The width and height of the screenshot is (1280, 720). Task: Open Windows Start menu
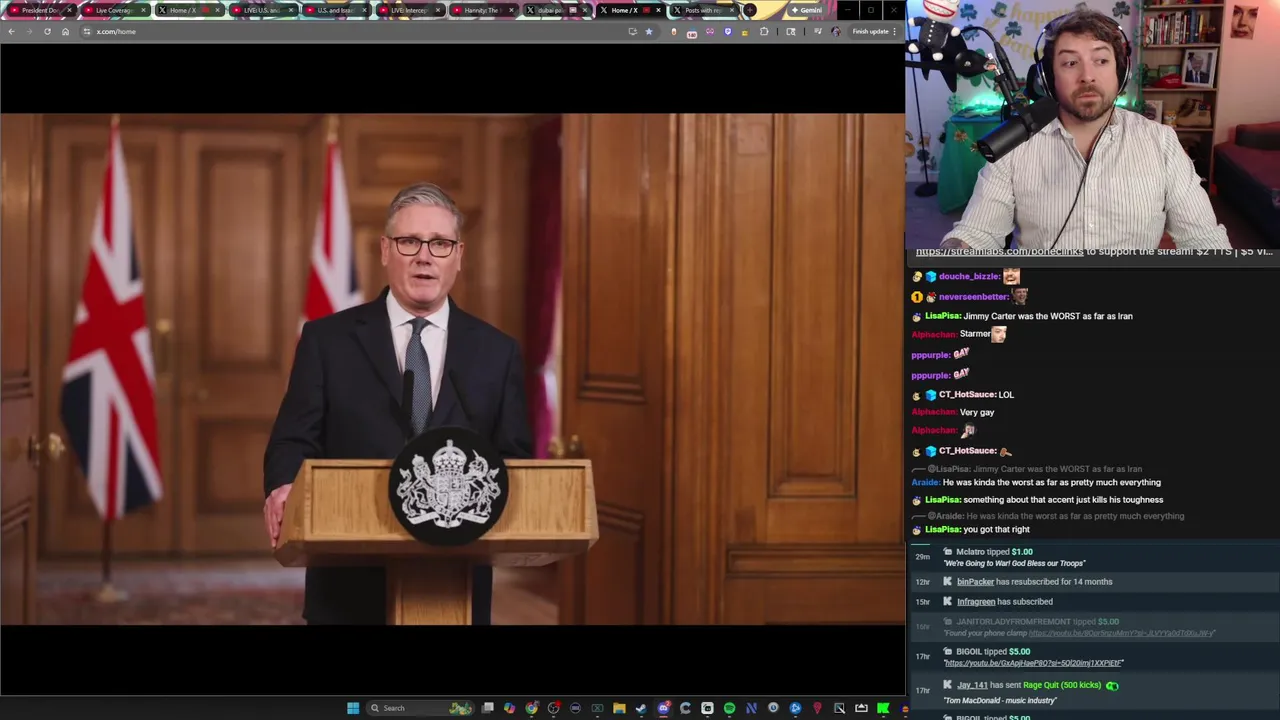353,708
